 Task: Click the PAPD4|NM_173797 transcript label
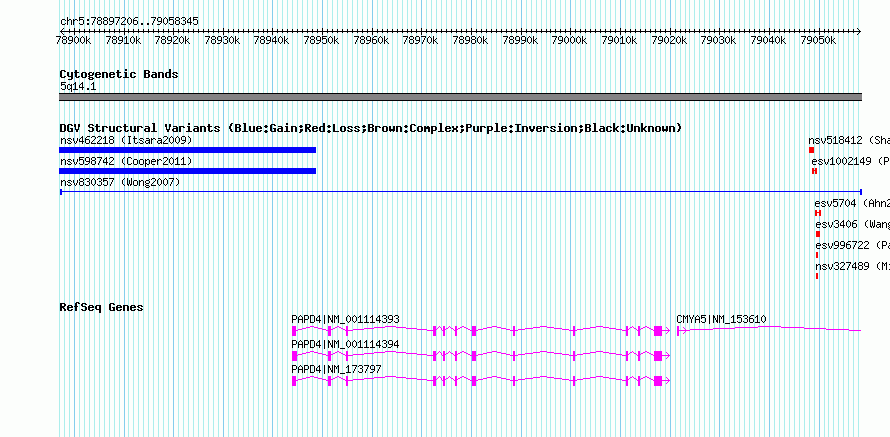click(x=336, y=369)
